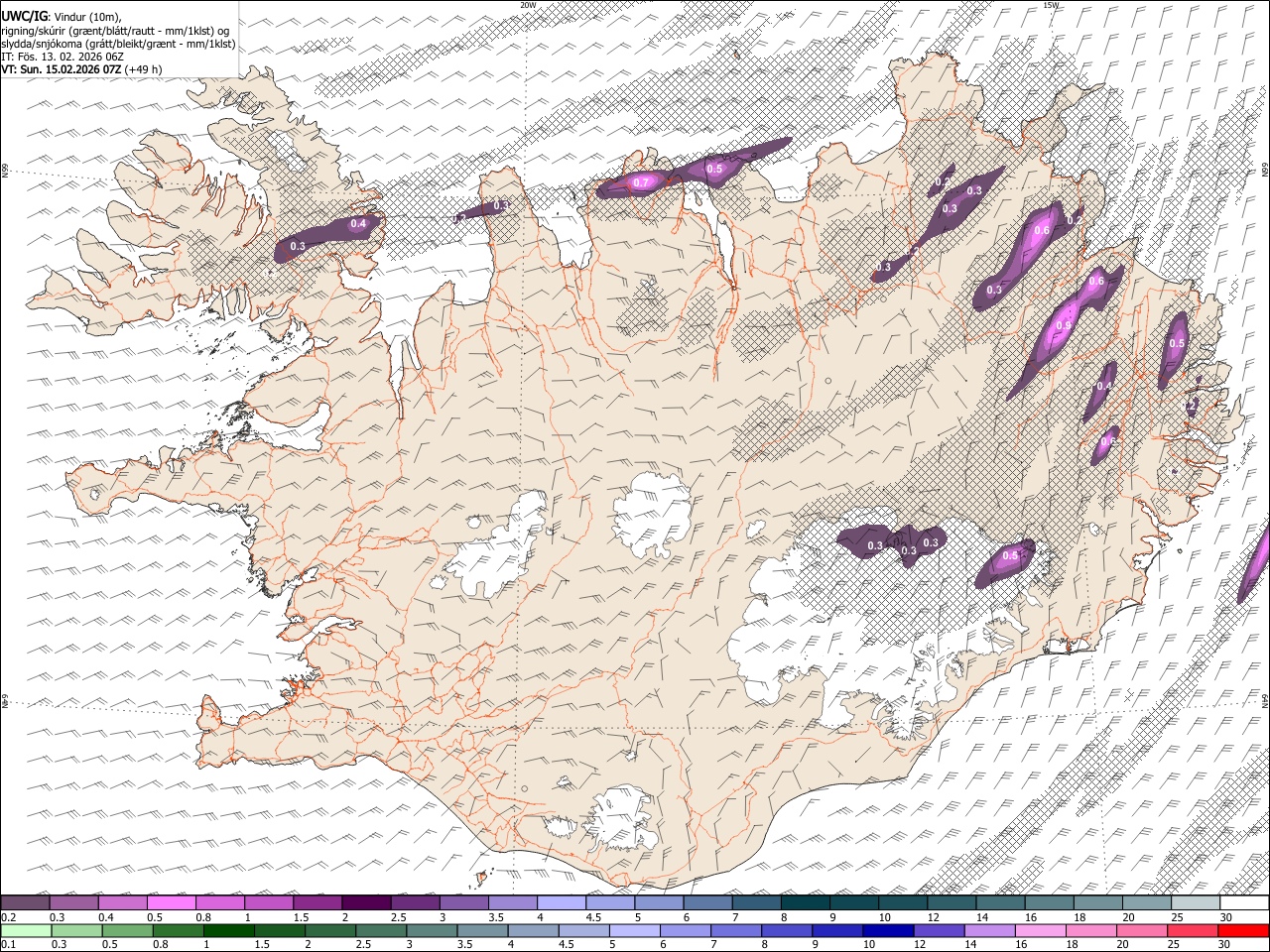Image resolution: width=1270 pixels, height=952 pixels.
Task: Select the 'IT: Fös. 13. 02. 2026 06Z' line
Action: coord(63,57)
